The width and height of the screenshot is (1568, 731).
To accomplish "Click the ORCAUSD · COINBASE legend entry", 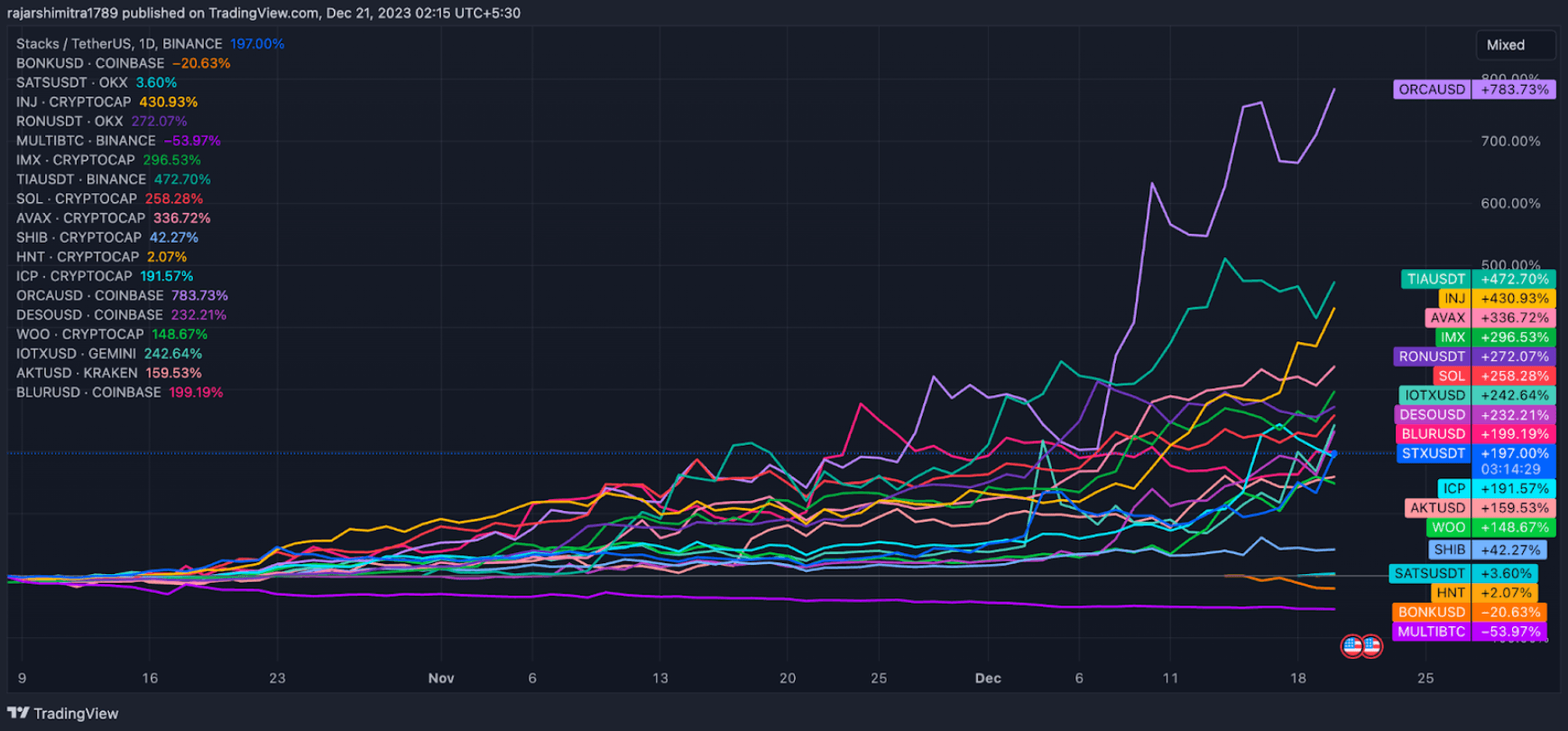I will pos(90,295).
